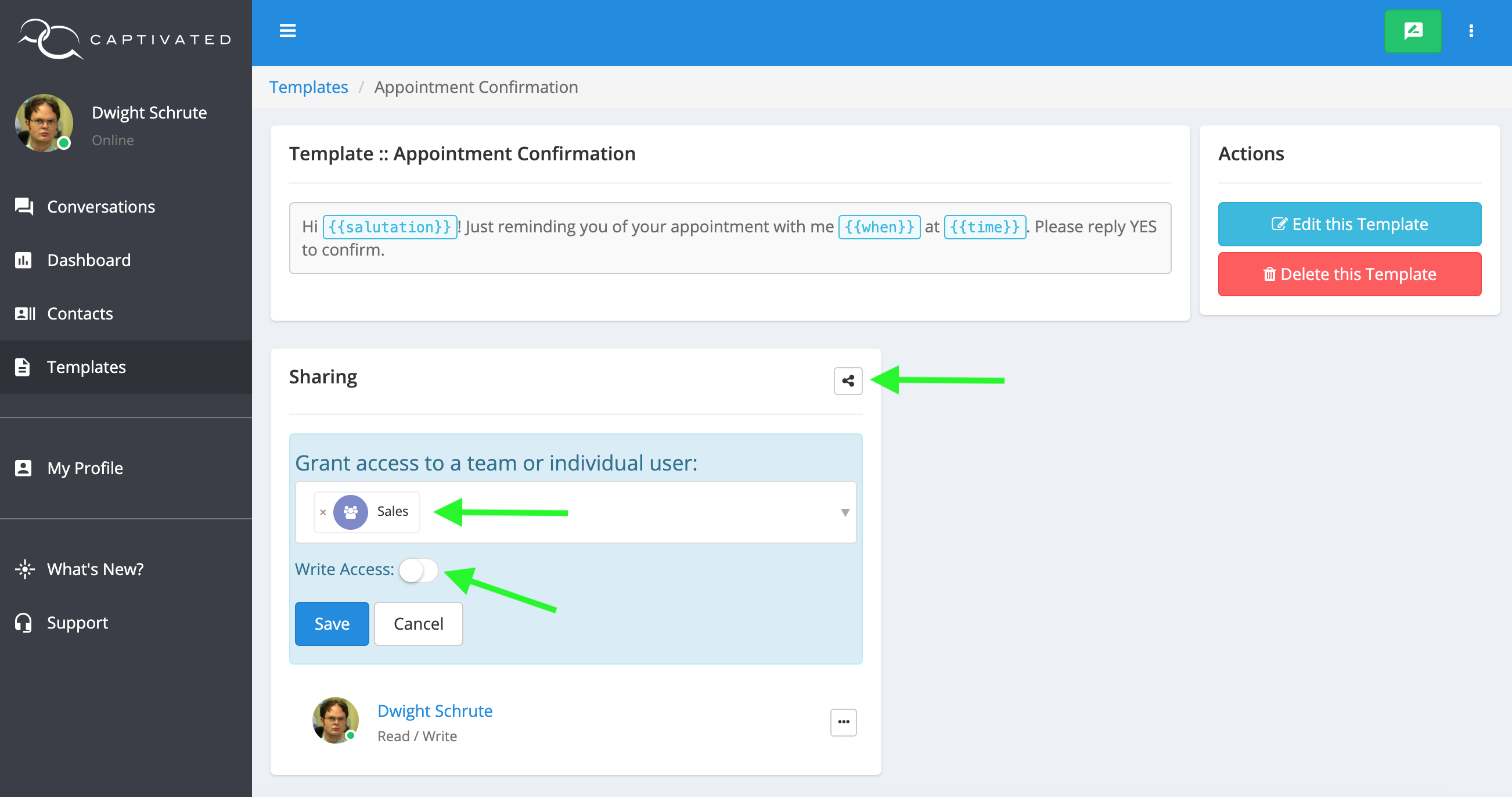
Task: Expand the team or user dropdown arrow
Action: tap(844, 512)
